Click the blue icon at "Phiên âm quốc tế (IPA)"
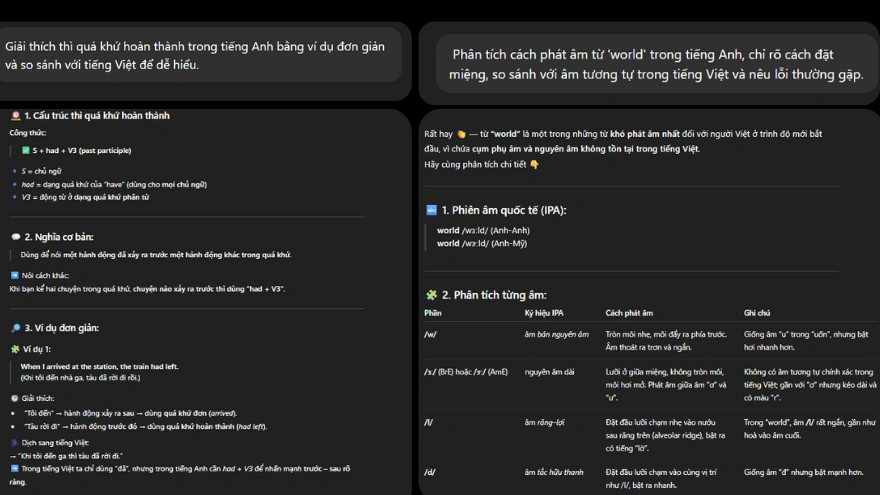The image size is (880, 495). [x=431, y=210]
